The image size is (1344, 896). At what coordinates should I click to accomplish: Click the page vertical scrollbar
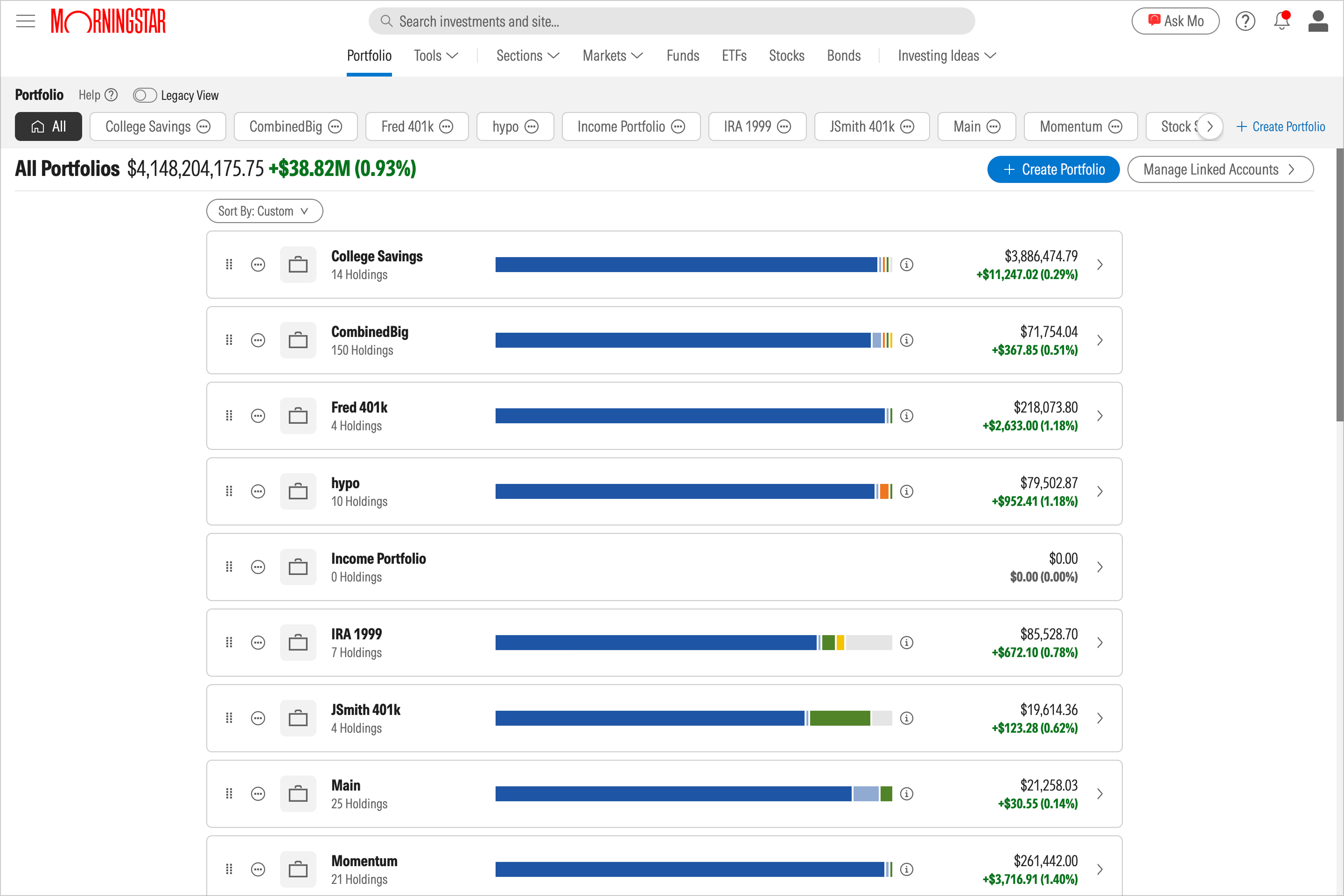click(x=1339, y=286)
